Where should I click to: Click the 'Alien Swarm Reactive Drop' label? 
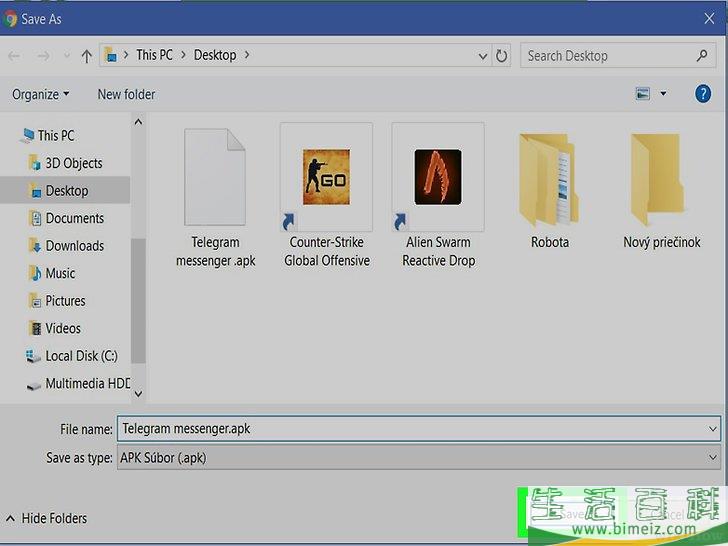[x=438, y=251]
